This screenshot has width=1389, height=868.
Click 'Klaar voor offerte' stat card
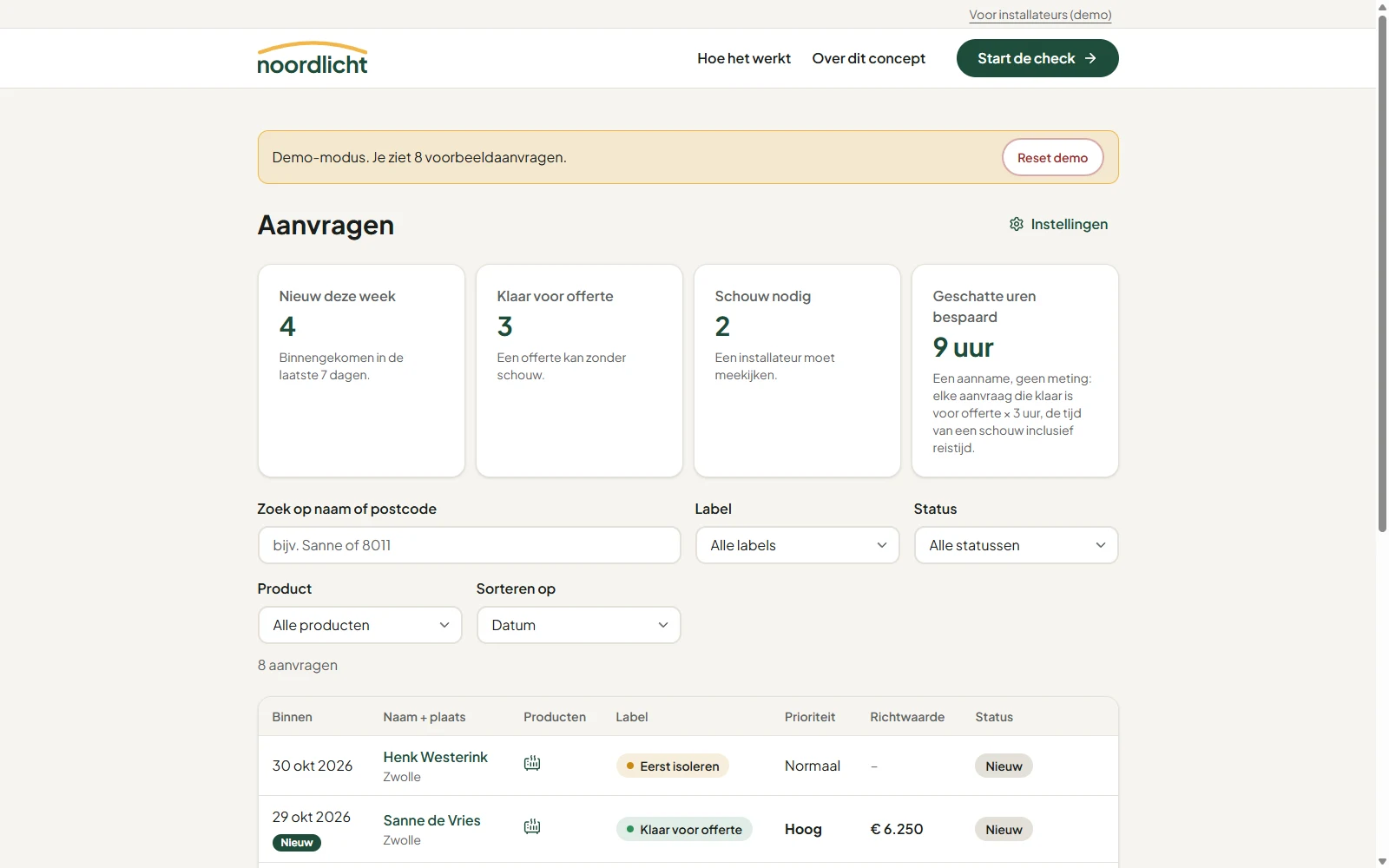click(x=579, y=371)
